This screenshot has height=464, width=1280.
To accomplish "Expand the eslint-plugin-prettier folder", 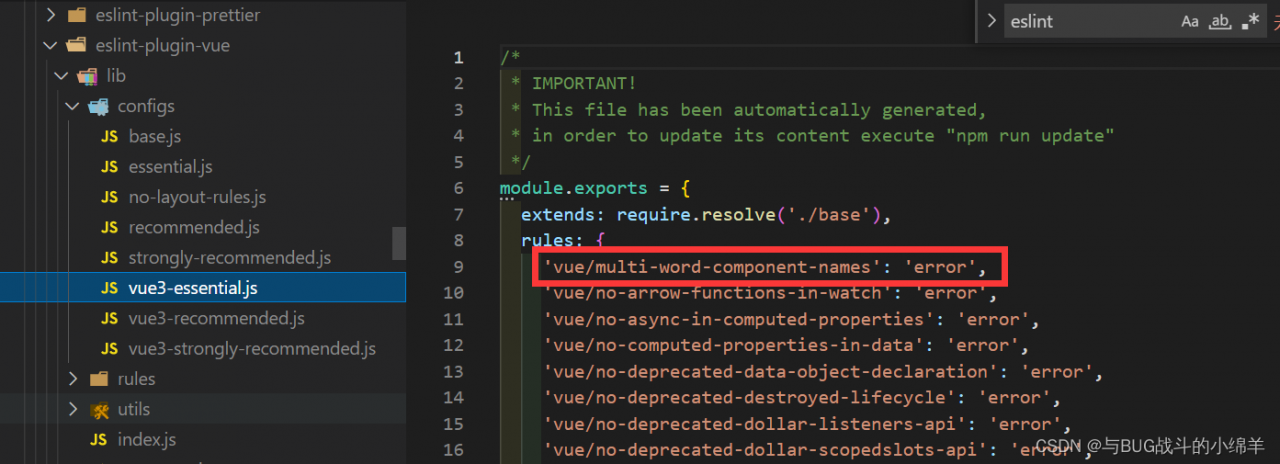I will 50,15.
